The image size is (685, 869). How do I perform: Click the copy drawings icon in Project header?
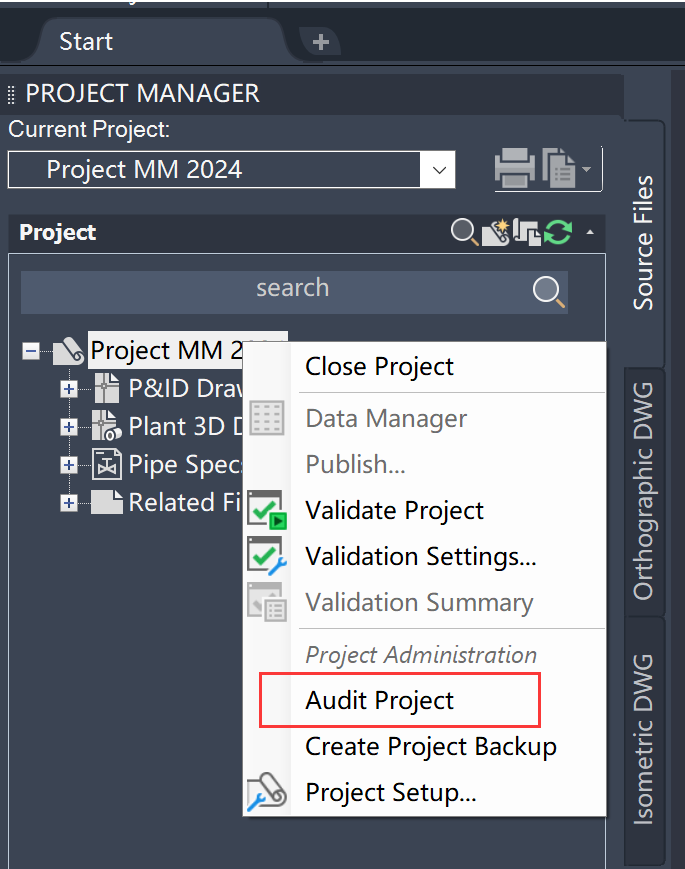[x=526, y=232]
